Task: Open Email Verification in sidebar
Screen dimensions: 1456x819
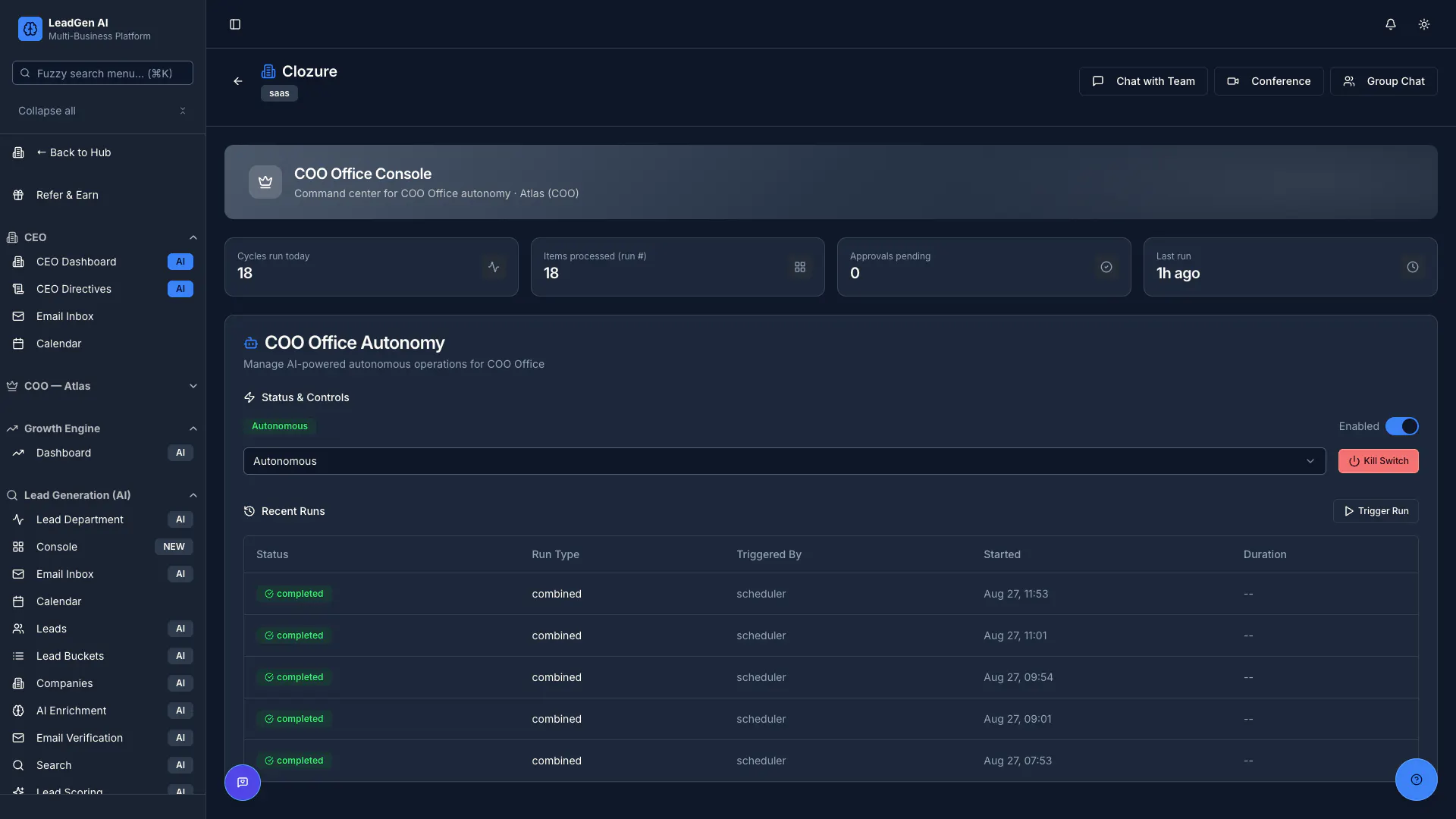Action: point(102,738)
